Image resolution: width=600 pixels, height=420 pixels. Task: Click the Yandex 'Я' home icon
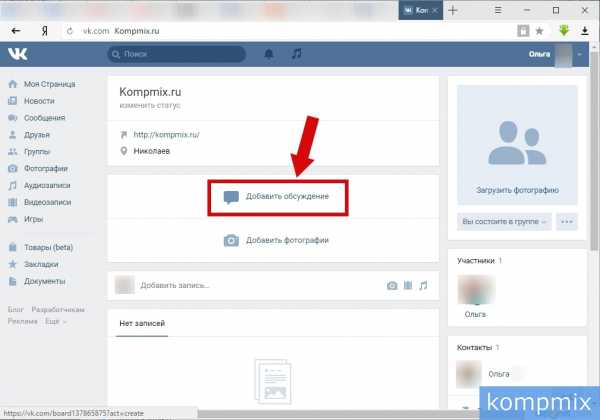pos(44,31)
